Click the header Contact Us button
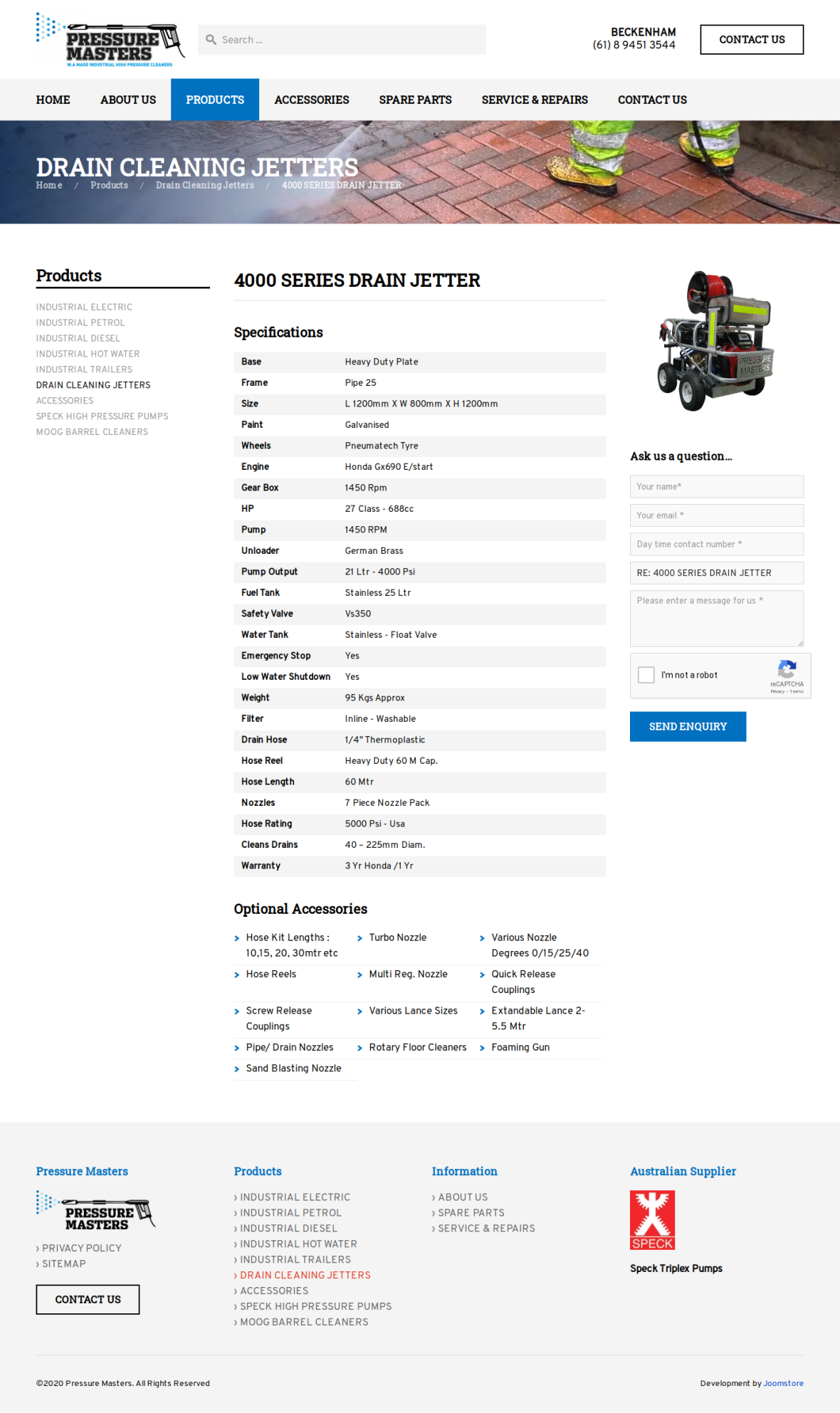Image resolution: width=840 pixels, height=1413 pixels. (x=752, y=40)
